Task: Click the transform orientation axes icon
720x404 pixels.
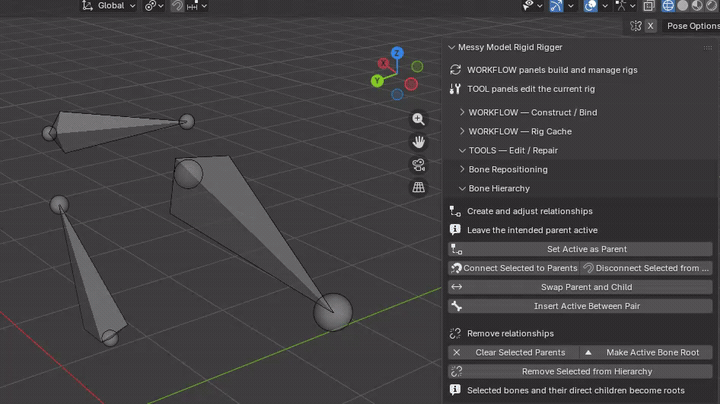Action: tap(87, 6)
